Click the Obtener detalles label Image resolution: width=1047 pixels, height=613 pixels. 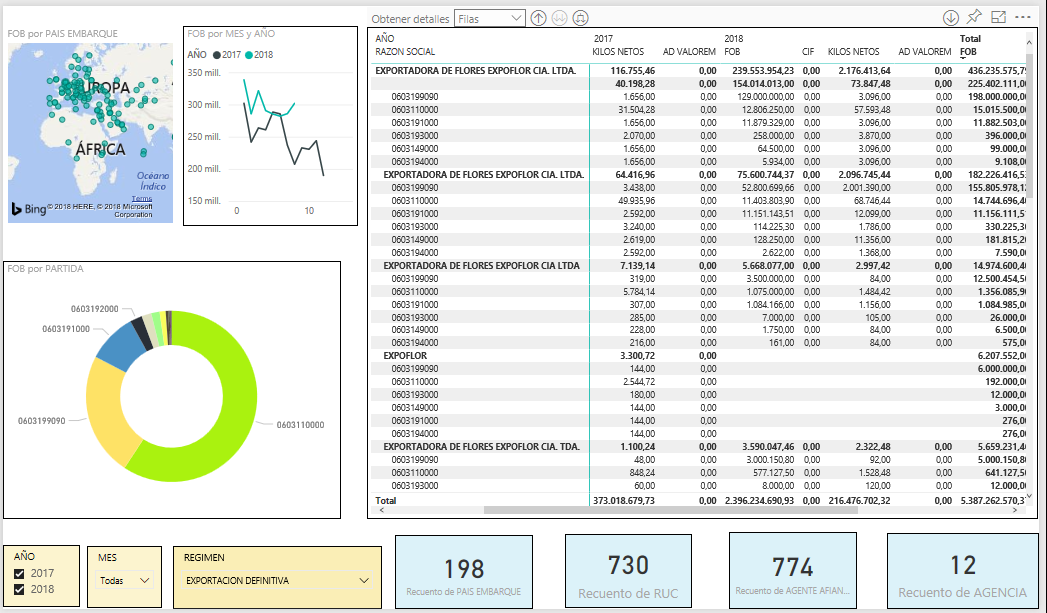410,19
